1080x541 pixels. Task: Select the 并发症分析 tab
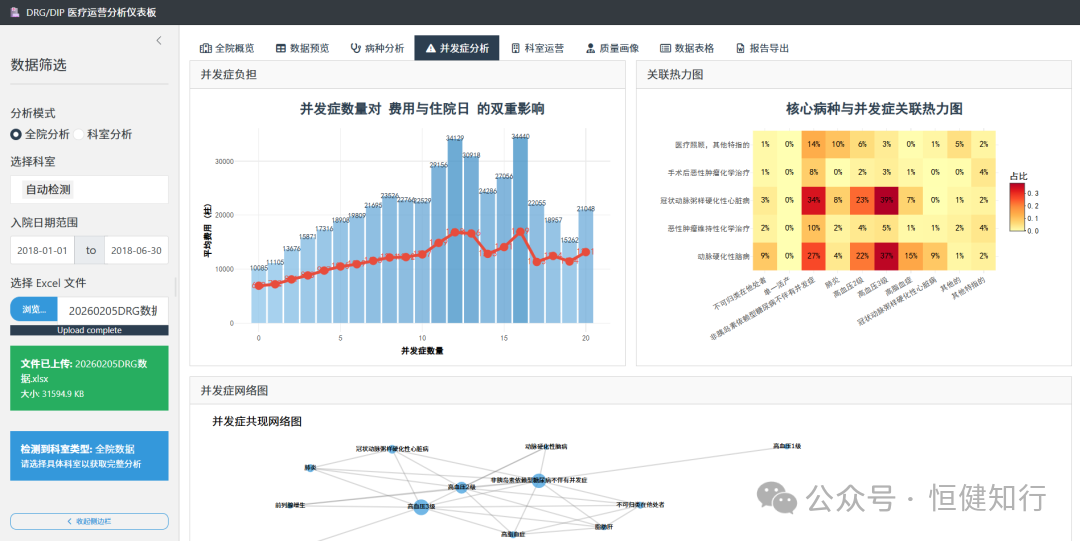457,48
